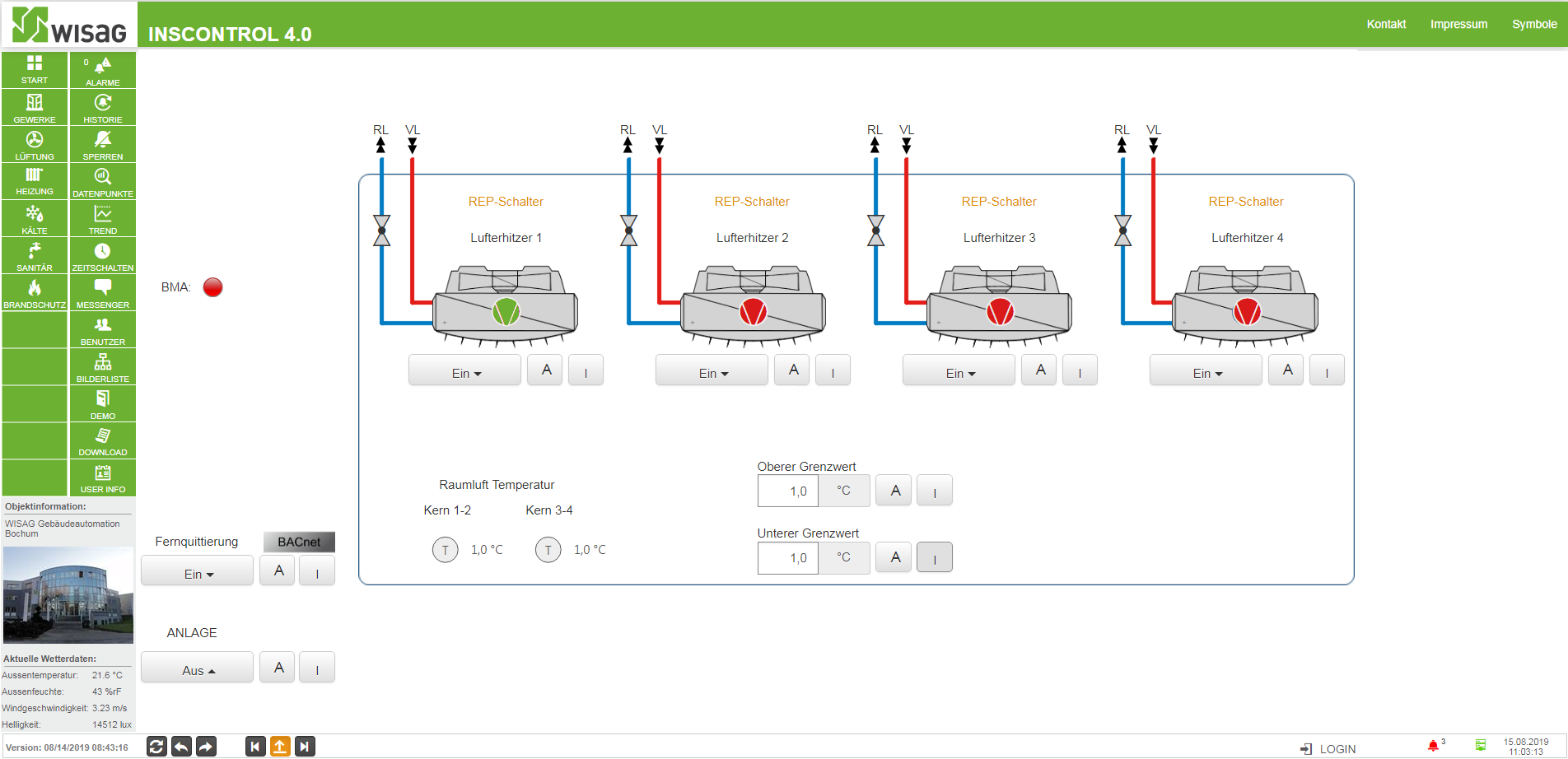Image resolution: width=1568 pixels, height=759 pixels.
Task: Open the BILDERLISTE tile
Action: [103, 366]
